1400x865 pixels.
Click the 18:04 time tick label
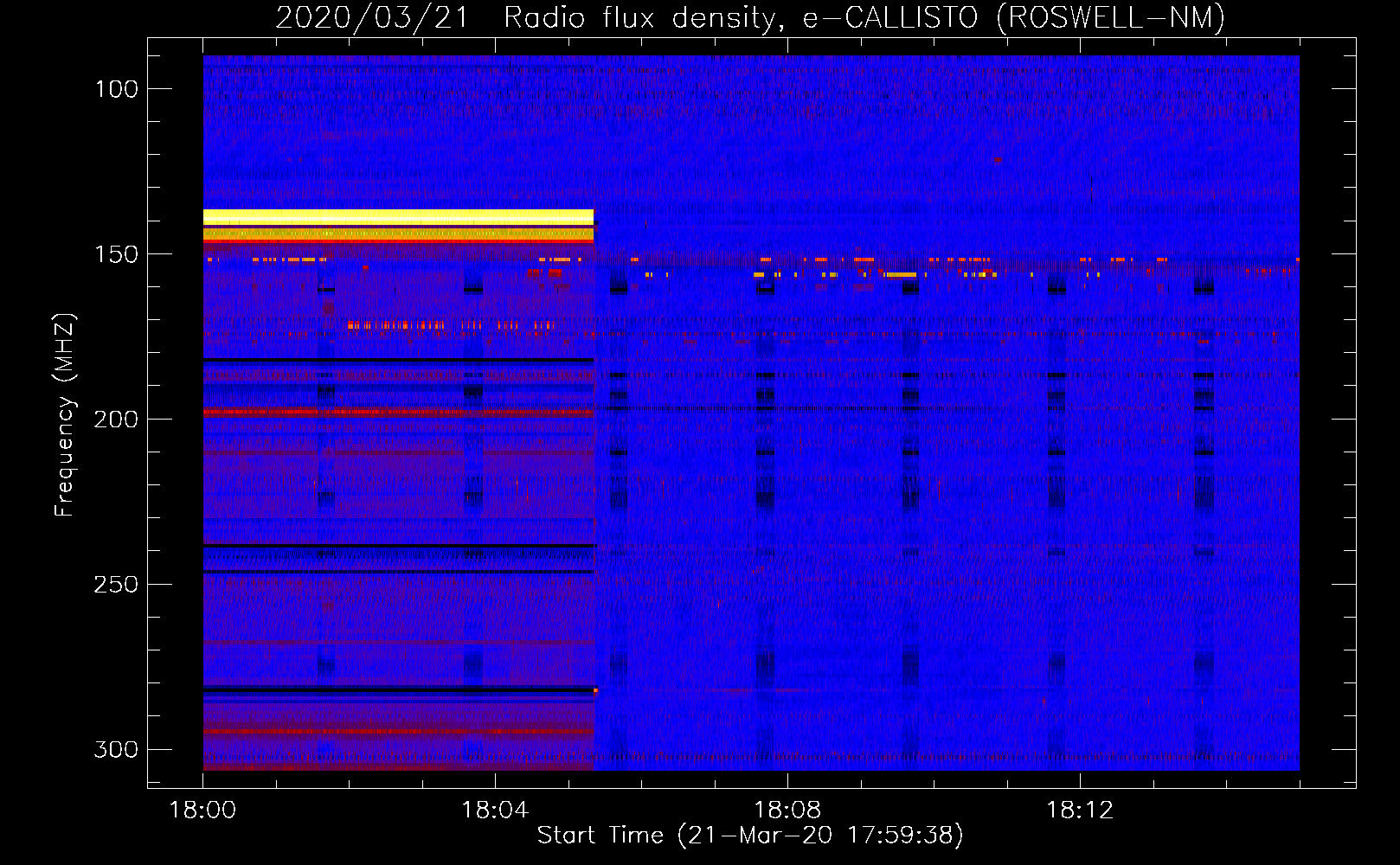pyautogui.click(x=495, y=811)
